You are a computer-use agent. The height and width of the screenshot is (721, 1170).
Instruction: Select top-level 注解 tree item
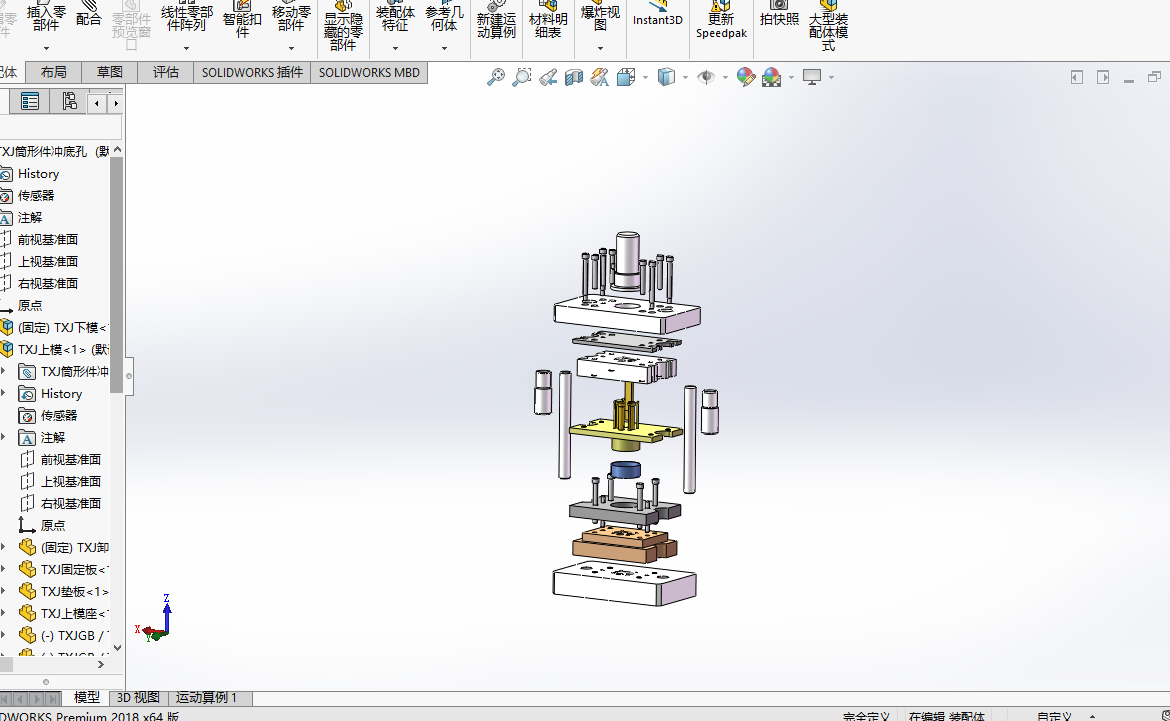(x=30, y=218)
